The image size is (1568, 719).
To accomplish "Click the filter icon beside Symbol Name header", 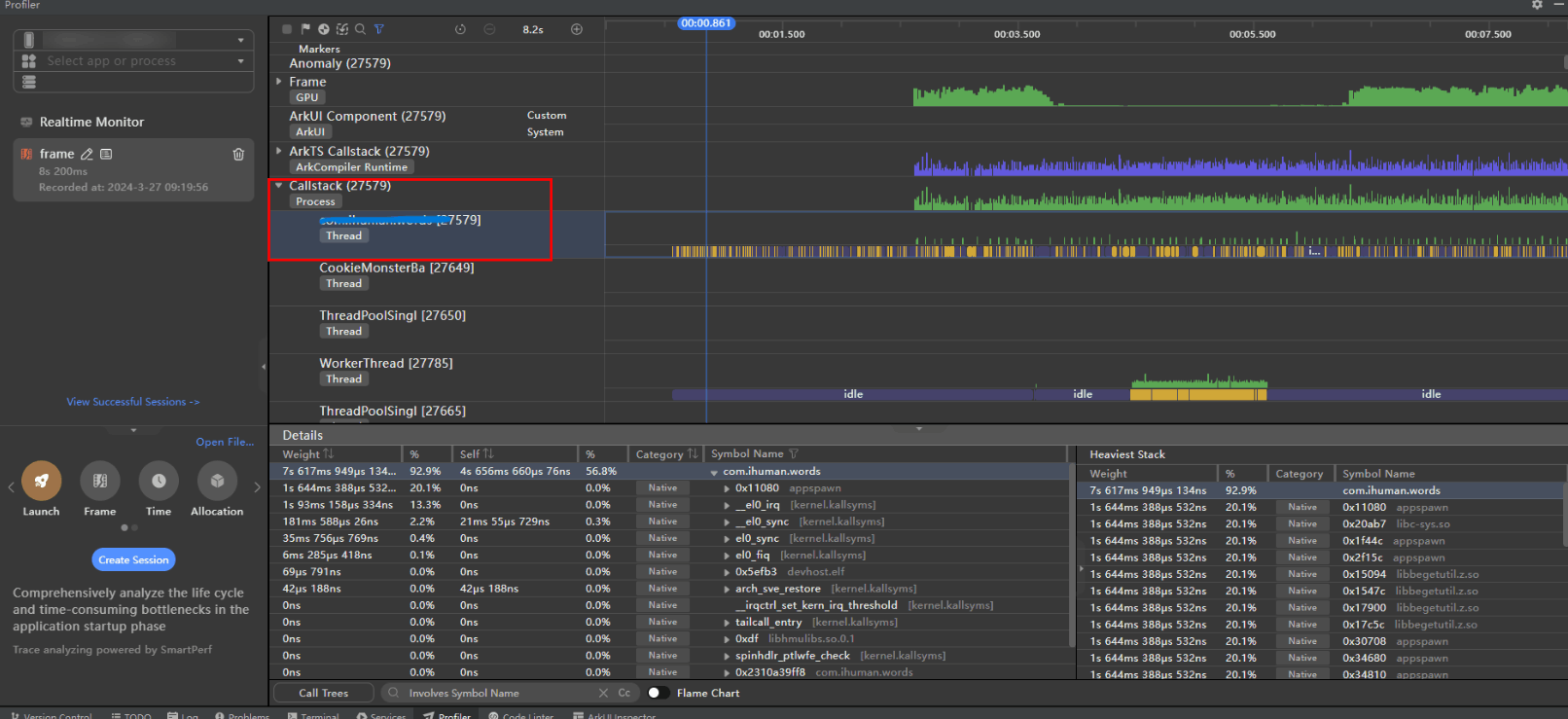I will click(x=794, y=453).
